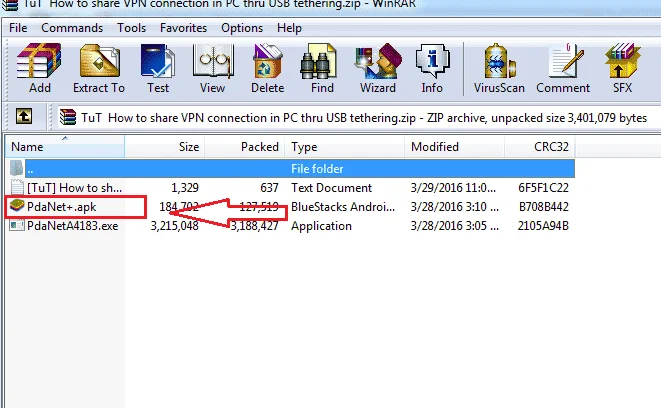Sort files by Type column header
This screenshot has height=408, width=661.
pos(344,147)
